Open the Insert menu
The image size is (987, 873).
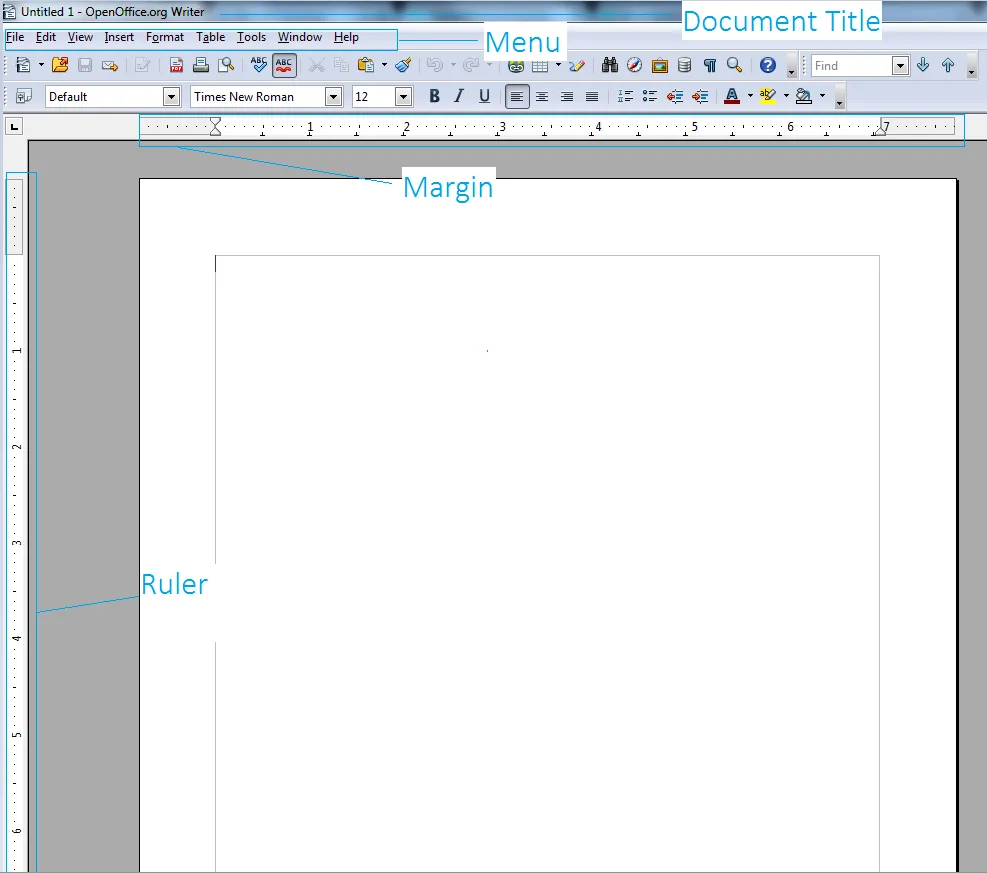click(x=119, y=37)
